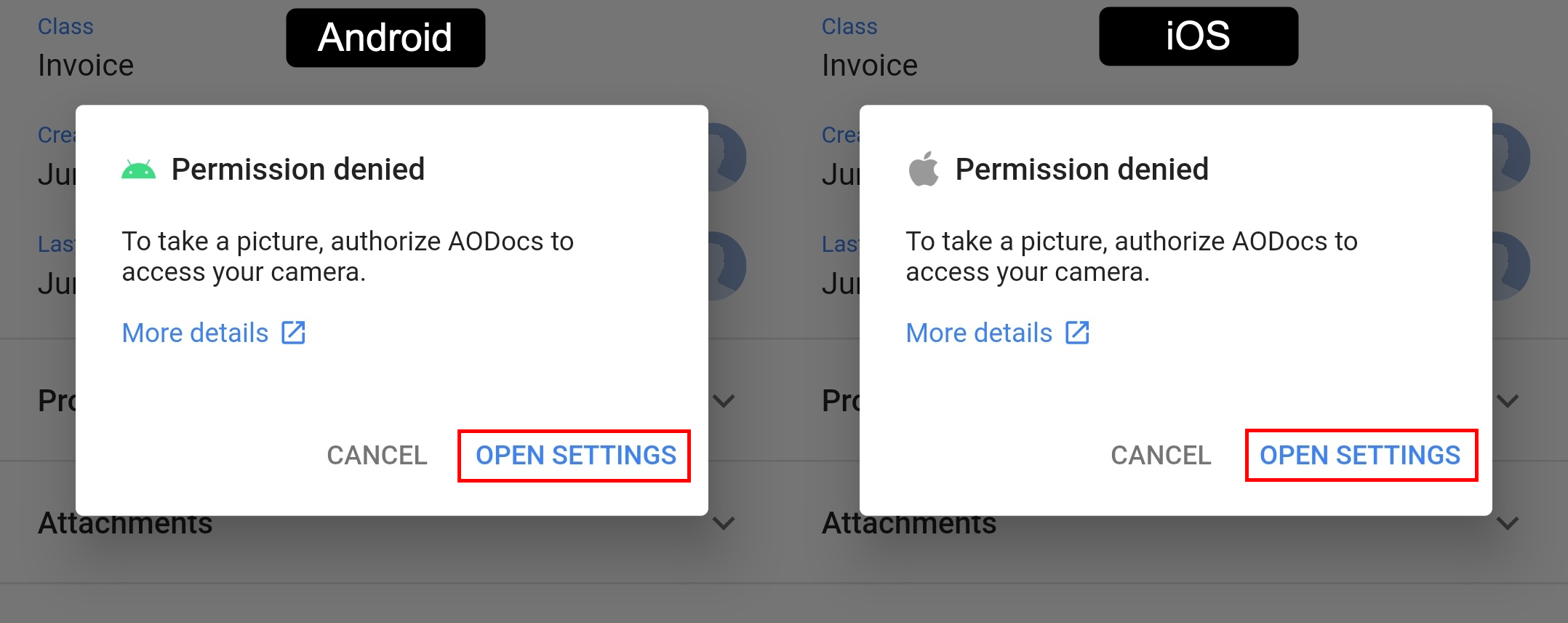Collapse the Attachments section on the iOS side
Image resolution: width=1568 pixels, height=623 pixels.
[x=1507, y=523]
